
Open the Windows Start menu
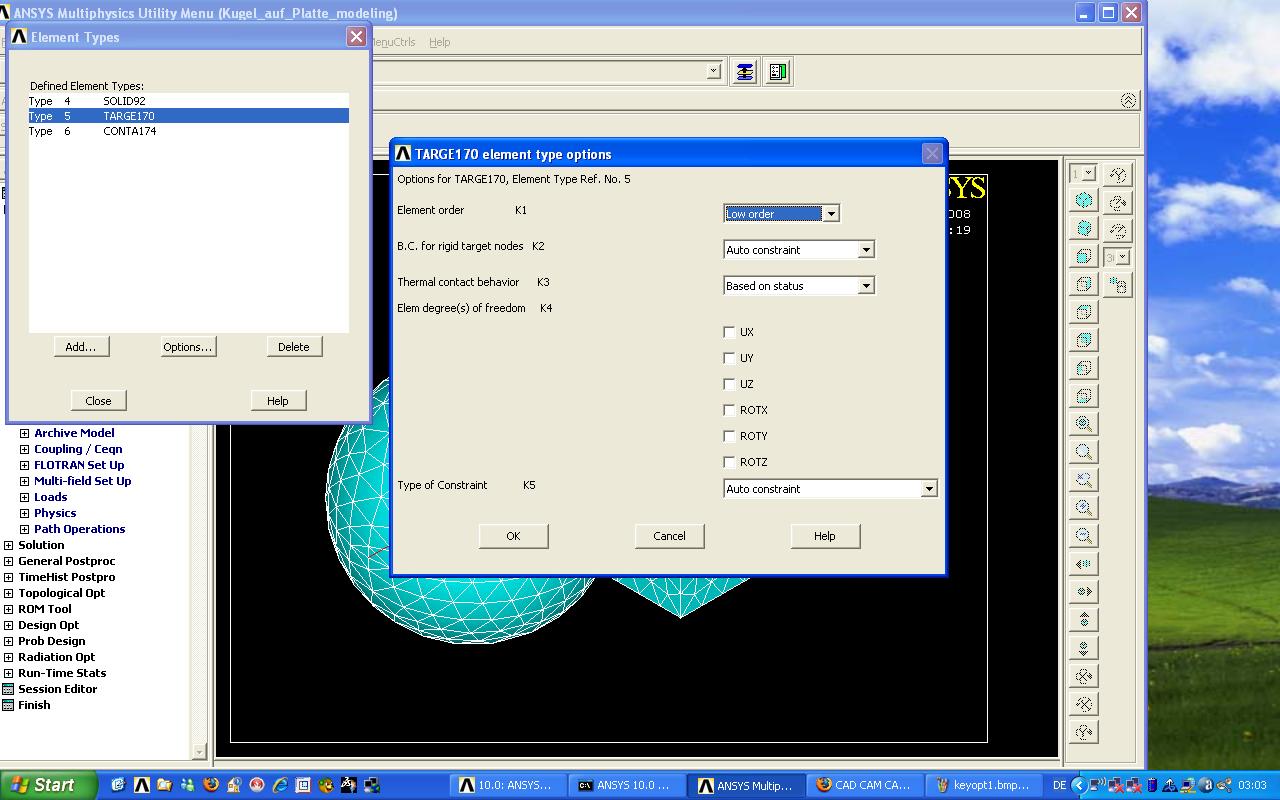point(49,785)
